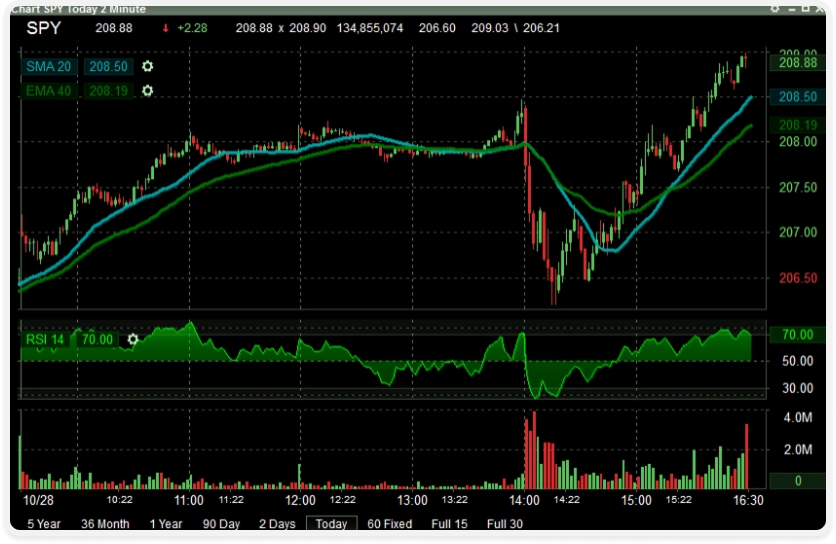Screen dimensions: 836x544
Task: Select the 2 Days timeframe
Action: (x=277, y=524)
